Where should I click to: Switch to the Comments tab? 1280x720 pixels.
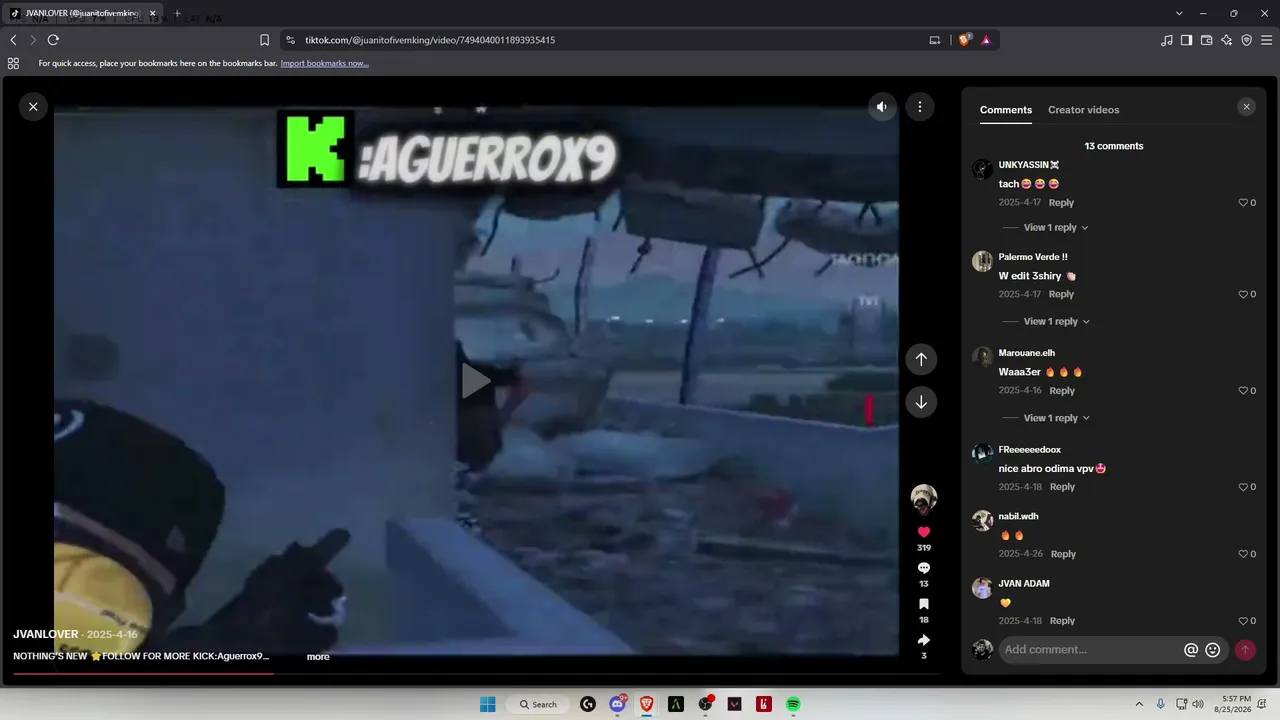point(1006,110)
